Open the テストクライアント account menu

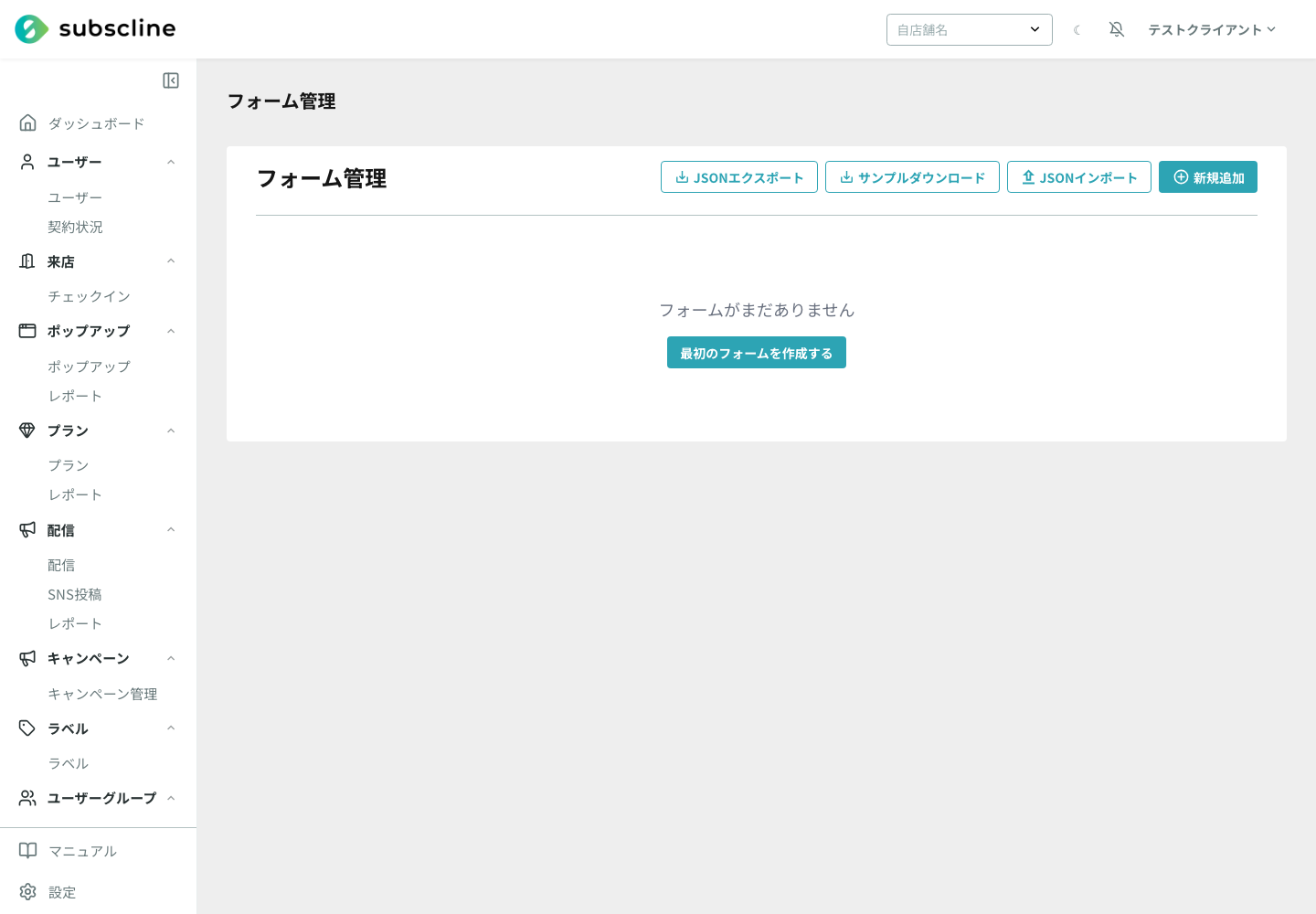[x=1212, y=29]
